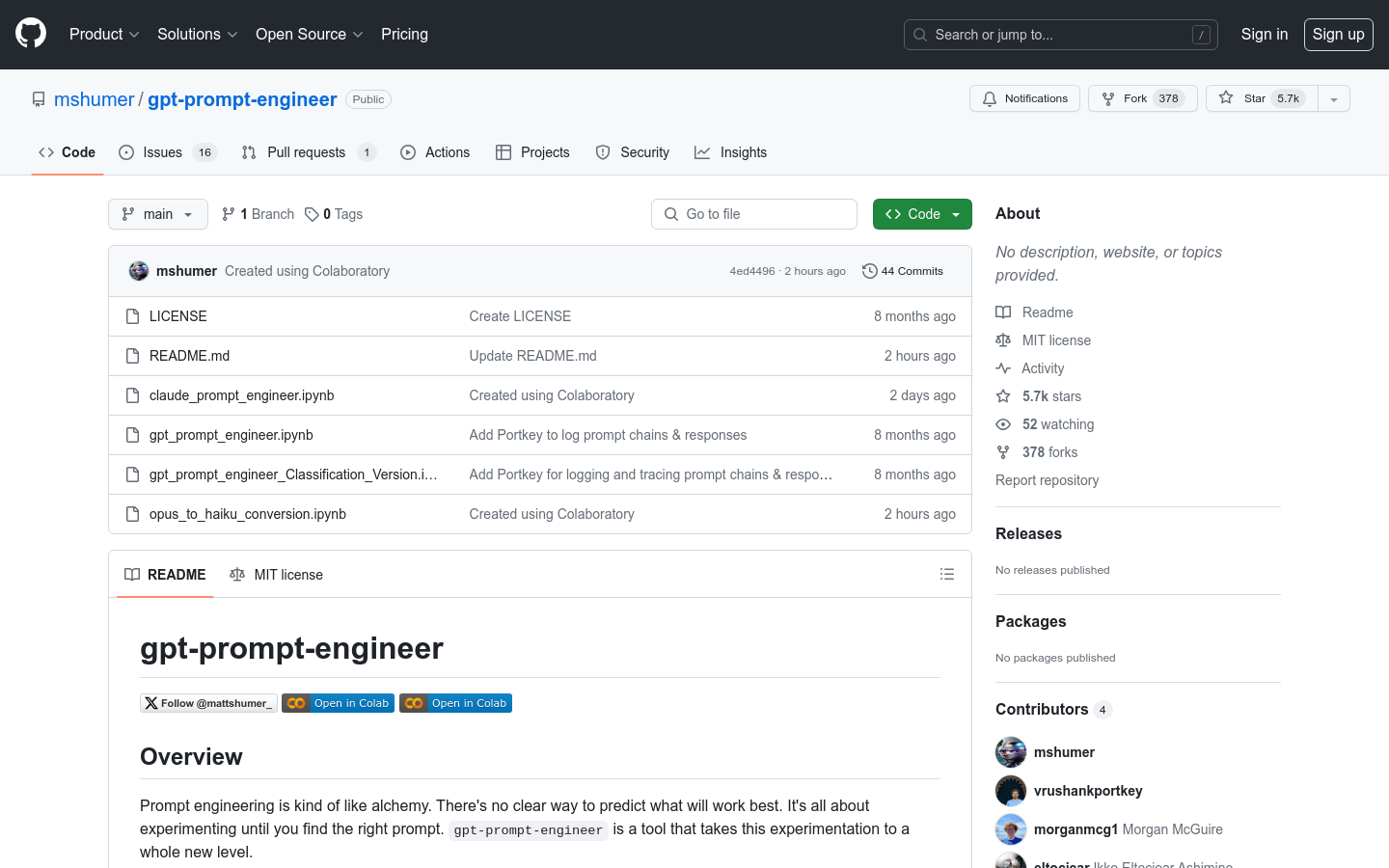Select the MIT license tab

tap(276, 575)
